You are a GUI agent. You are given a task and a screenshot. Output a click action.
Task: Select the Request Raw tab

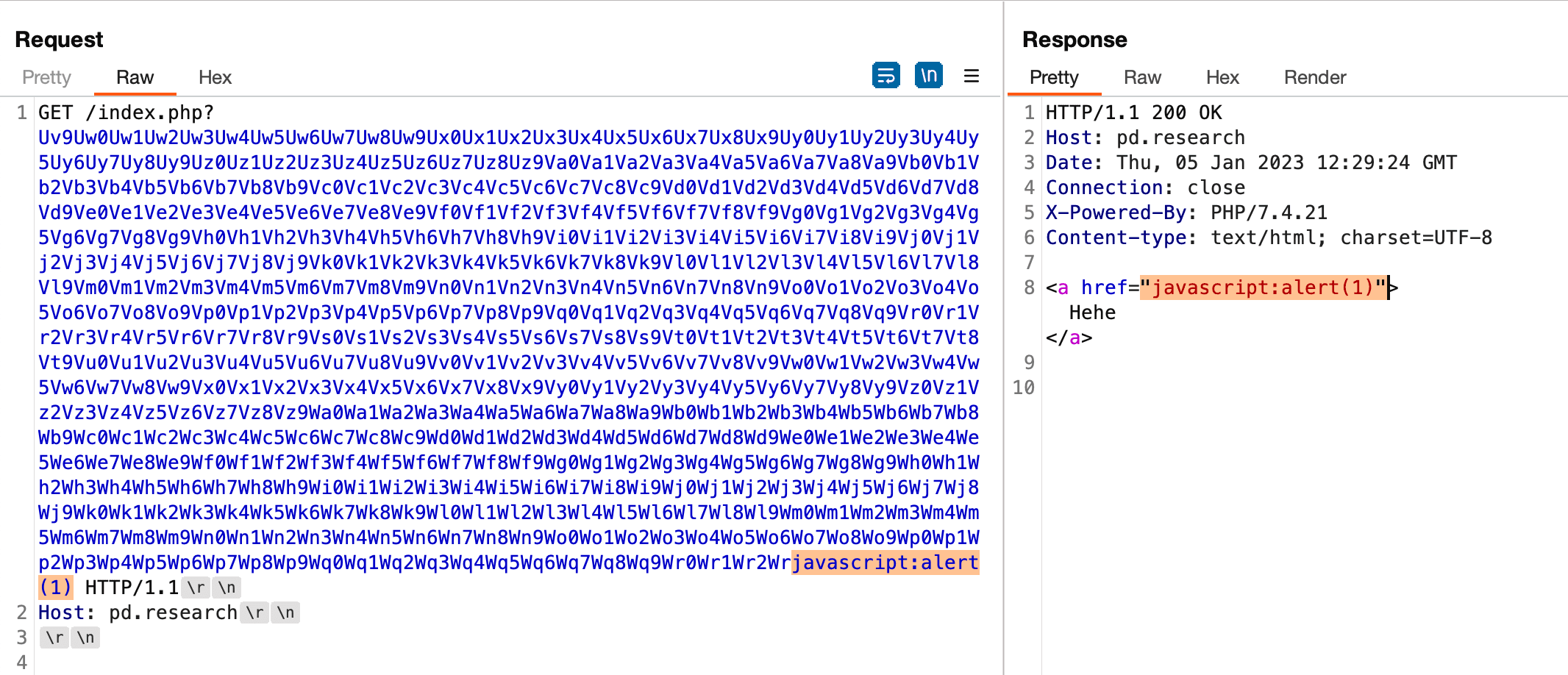[x=135, y=77]
